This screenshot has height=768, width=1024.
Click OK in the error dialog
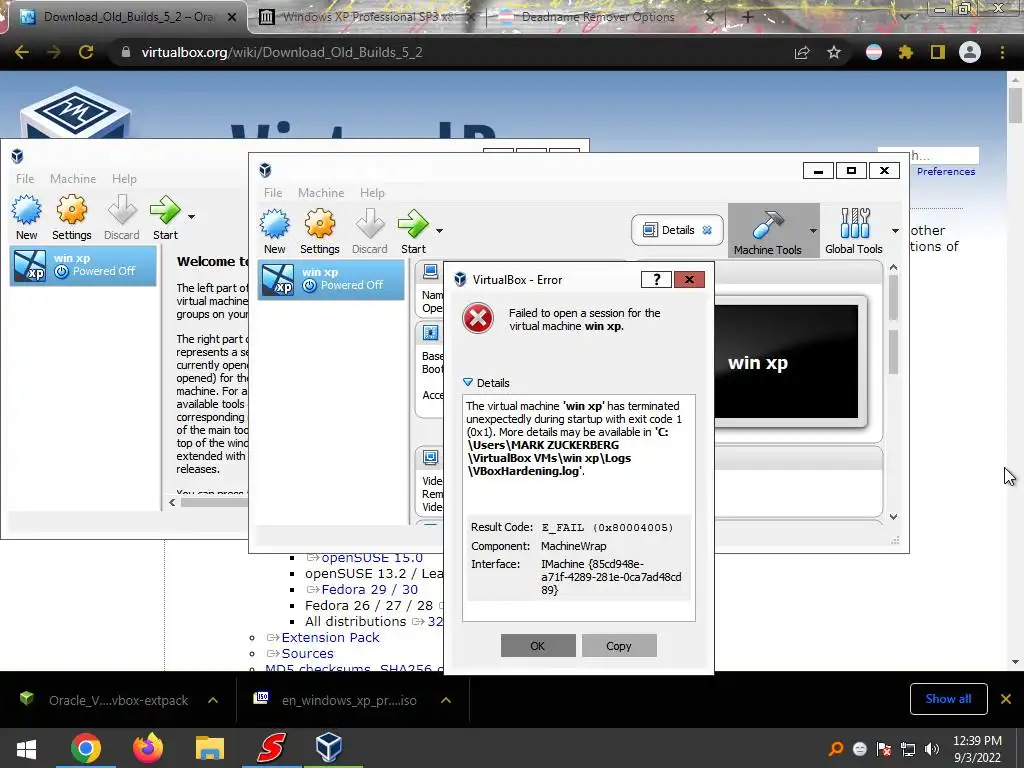pyautogui.click(x=537, y=646)
